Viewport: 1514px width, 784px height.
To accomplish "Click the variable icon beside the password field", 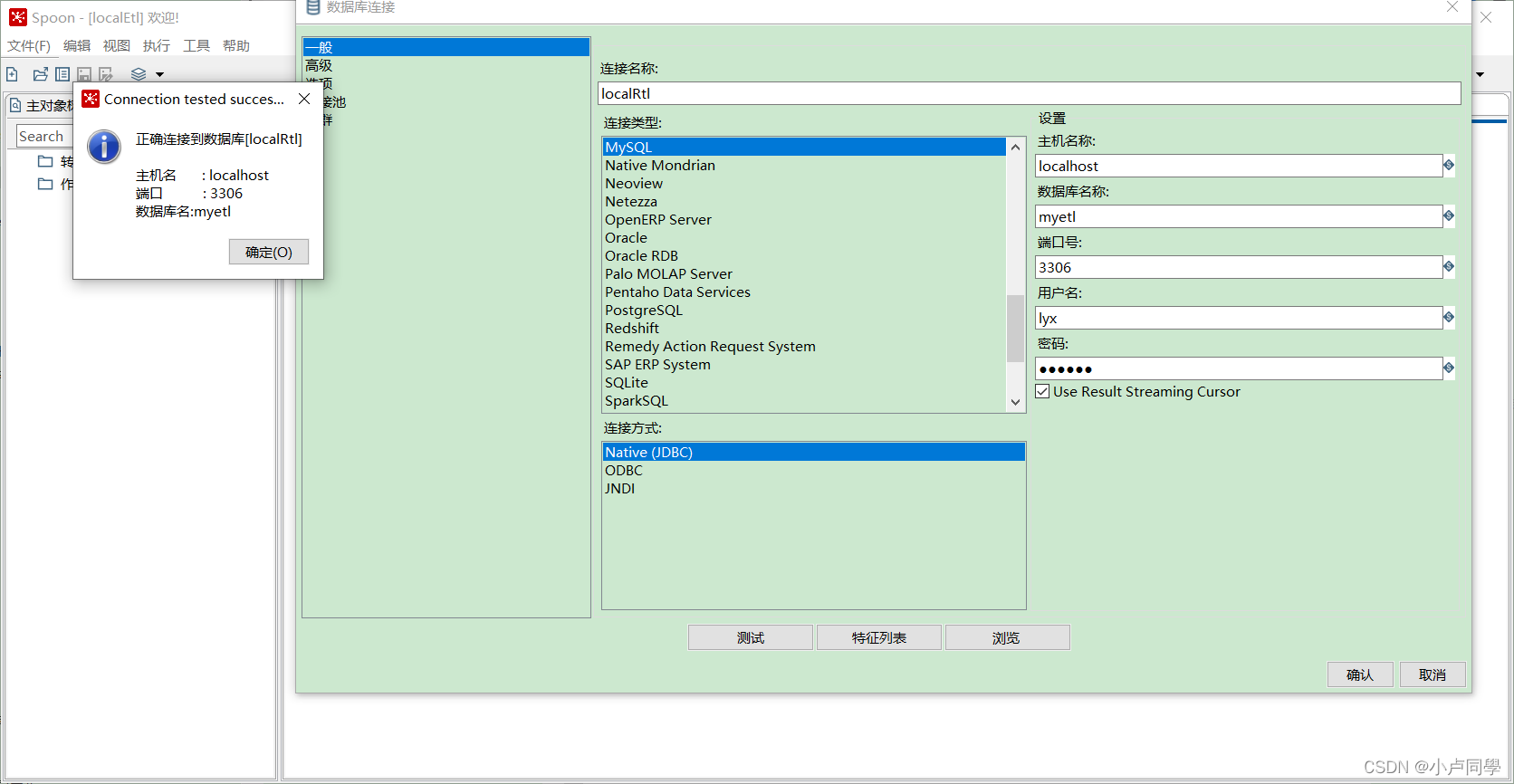I will point(1449,368).
